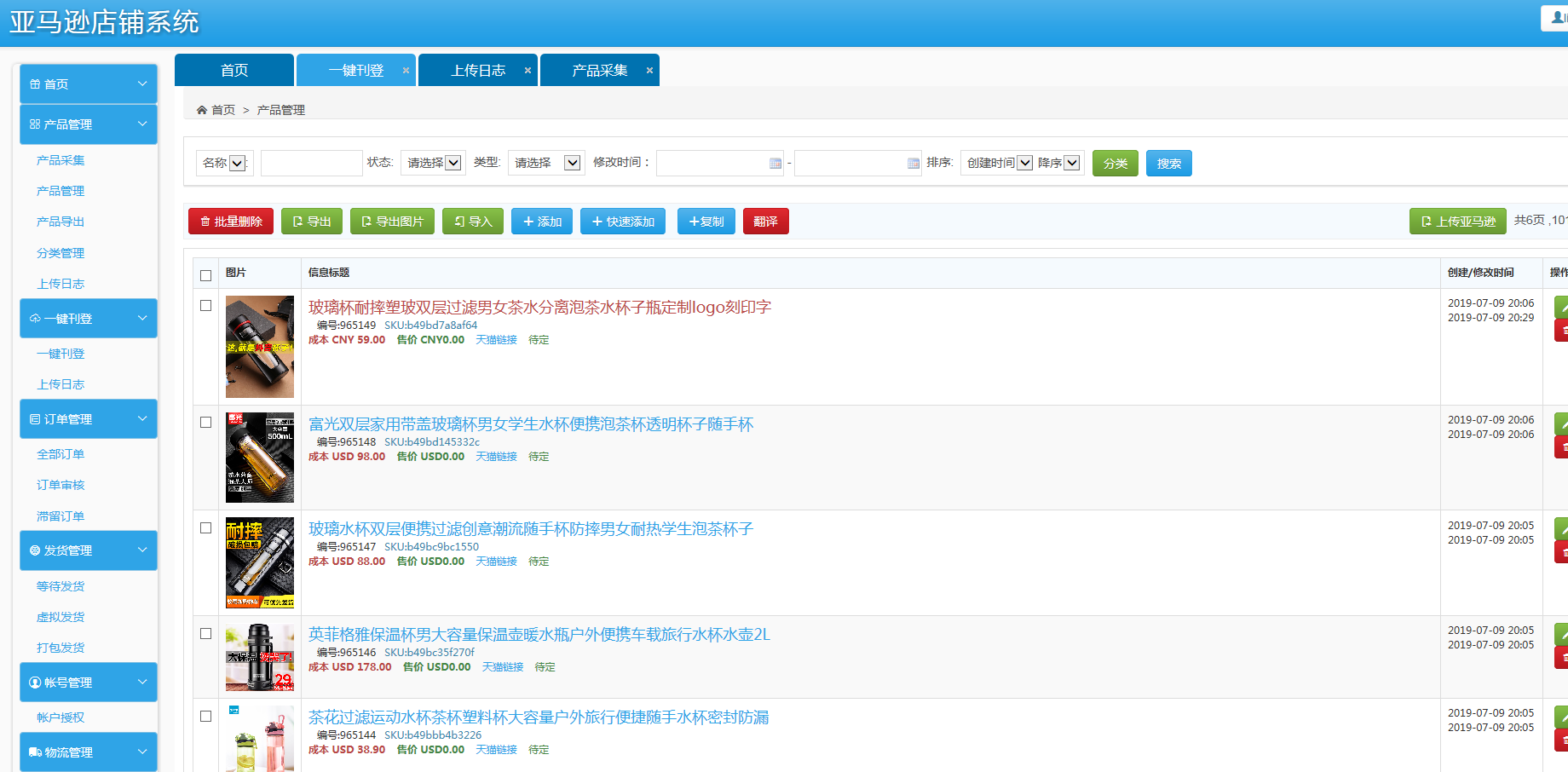
Task: Click the 批量删除 trash button
Action: [x=230, y=222]
